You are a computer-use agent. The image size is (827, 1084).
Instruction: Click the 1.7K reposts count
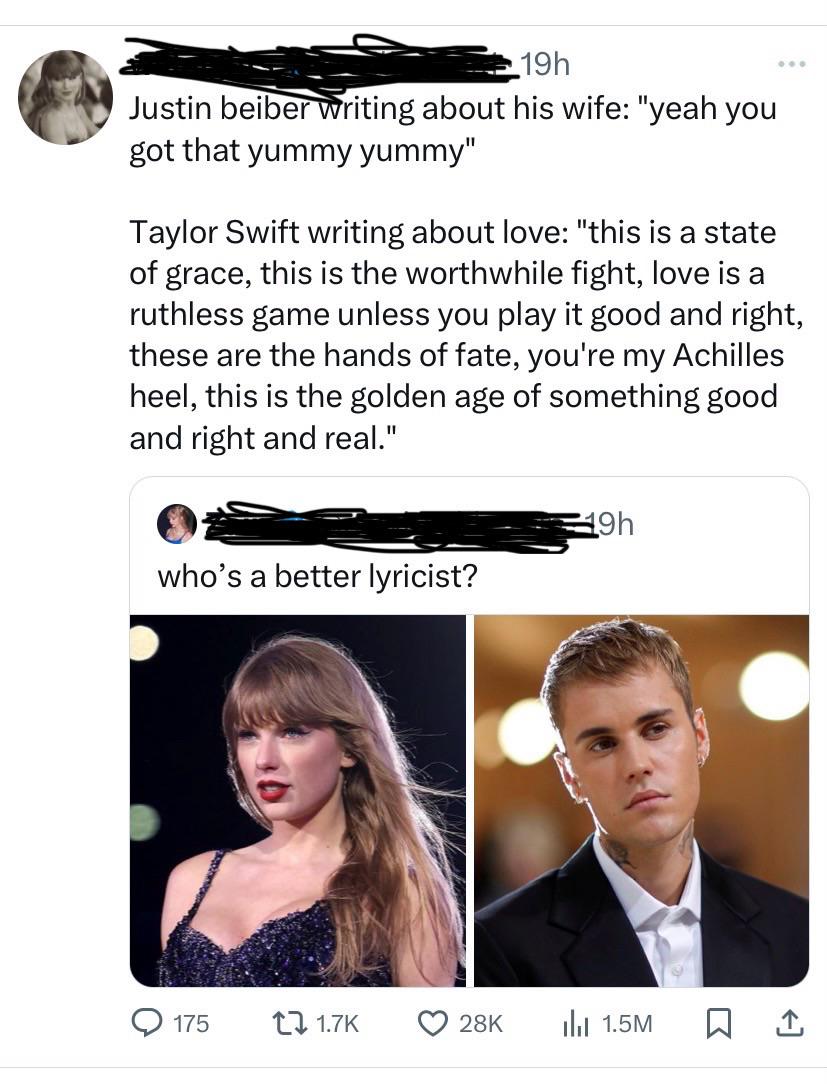tap(335, 1024)
